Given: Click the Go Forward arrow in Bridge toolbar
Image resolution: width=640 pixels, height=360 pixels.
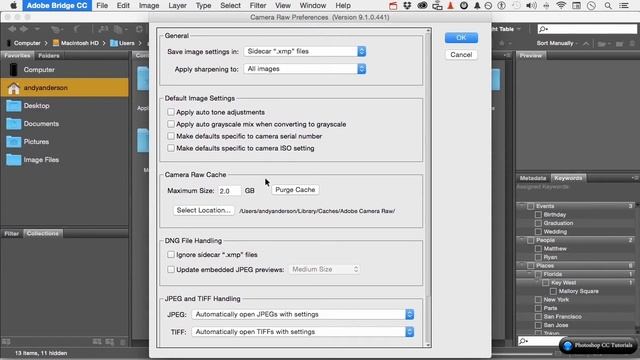Looking at the screenshot, I should (24, 29).
